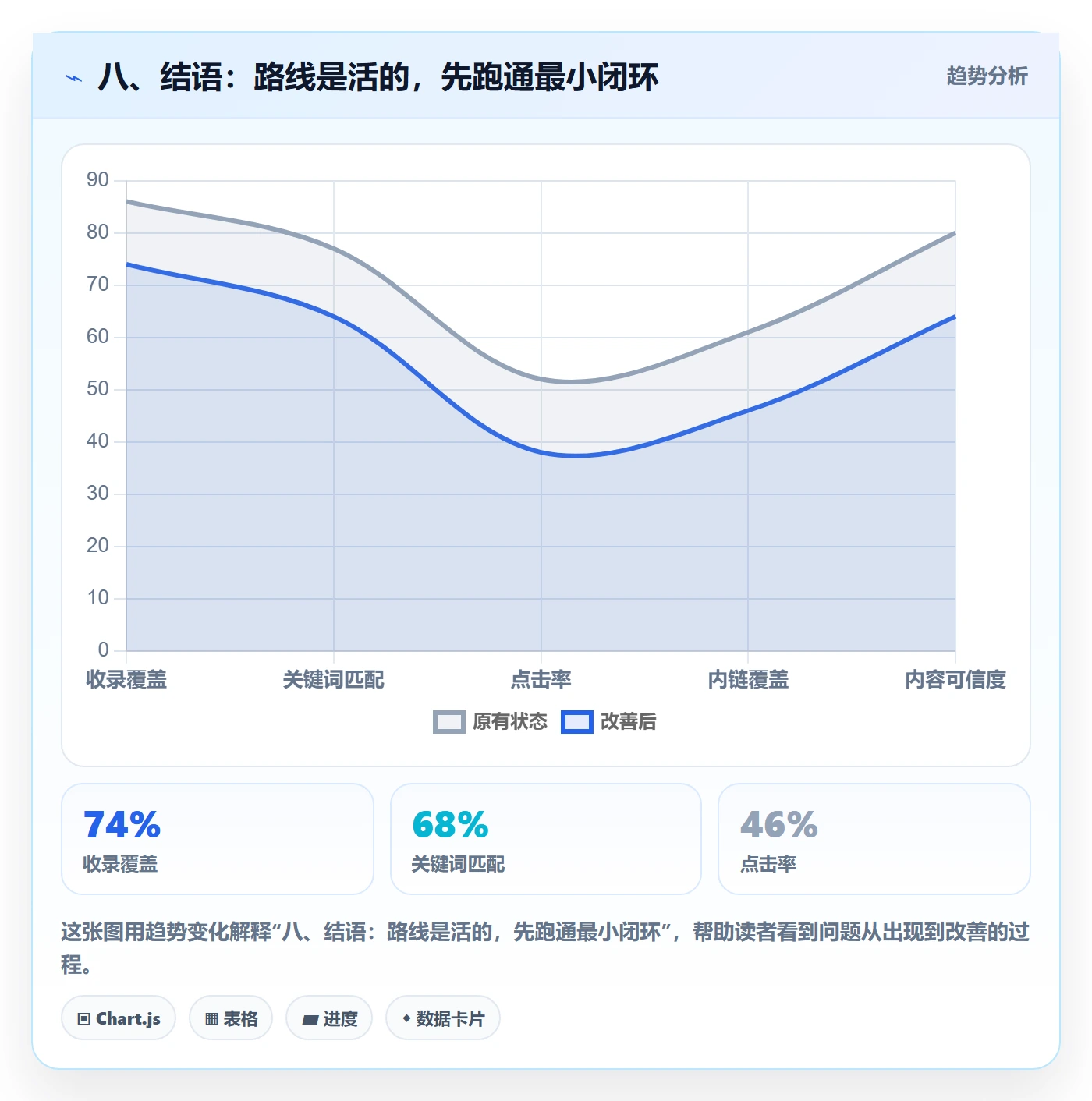Select the Chart.js tag chip
The width and height of the screenshot is (1092, 1101).
coord(119,1018)
